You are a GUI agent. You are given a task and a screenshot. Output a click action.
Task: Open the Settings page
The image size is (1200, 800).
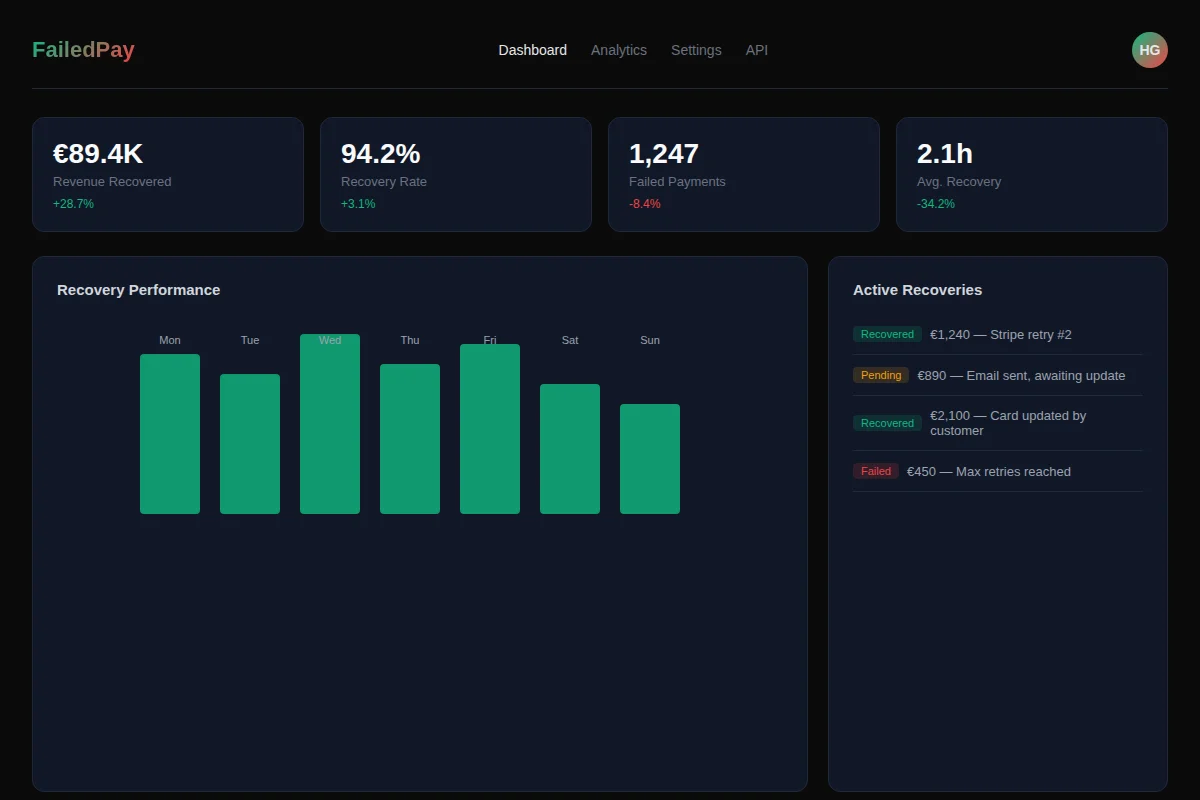tap(695, 50)
